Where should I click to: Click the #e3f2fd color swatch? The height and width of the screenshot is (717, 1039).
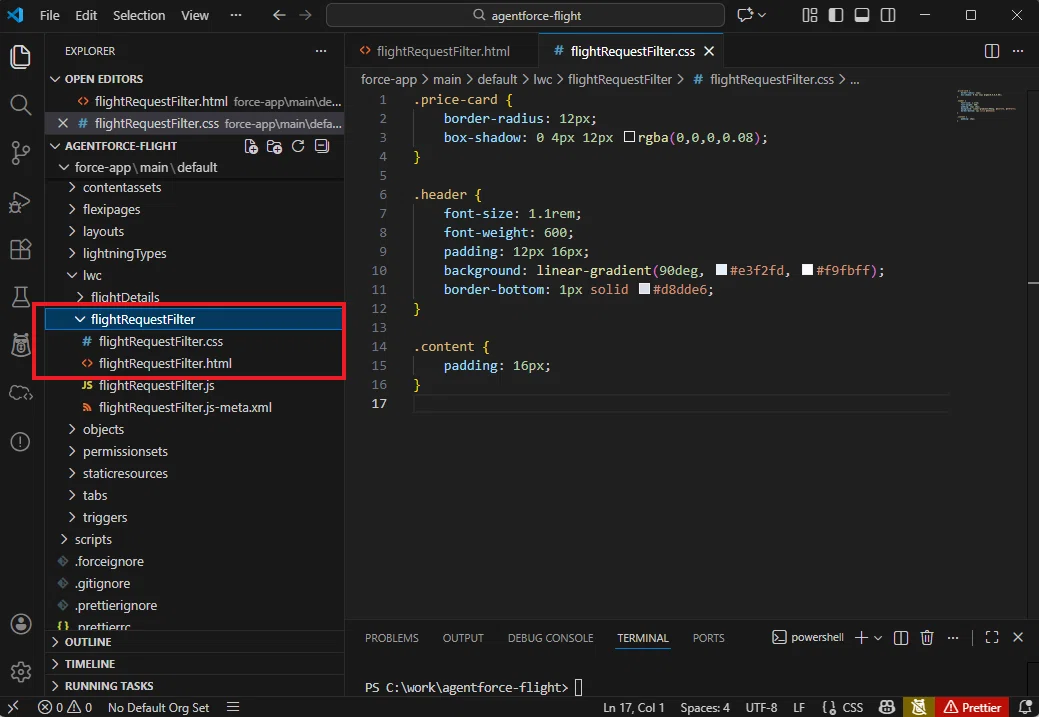(x=722, y=270)
